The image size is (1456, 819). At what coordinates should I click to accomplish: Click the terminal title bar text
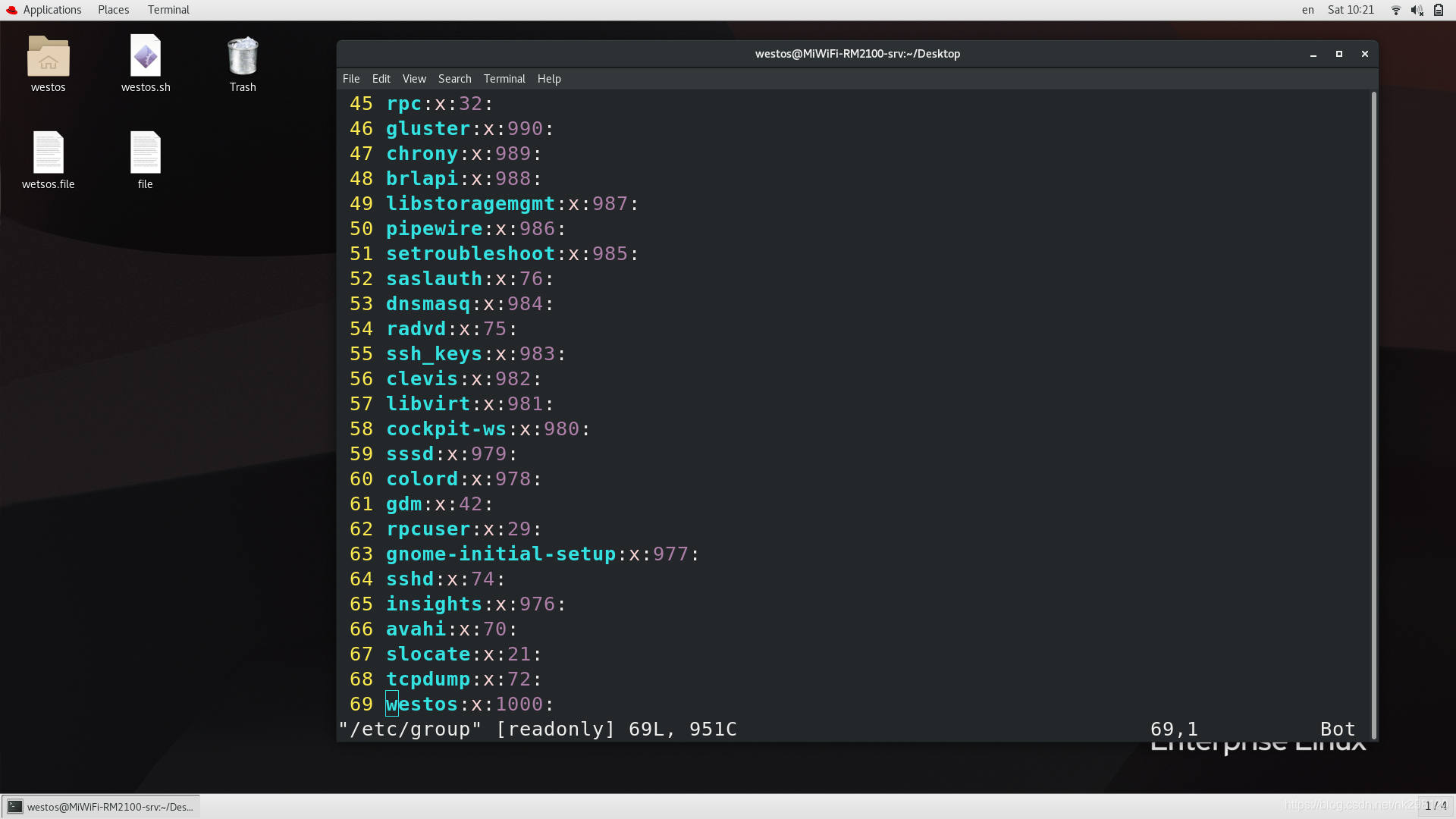pos(858,54)
